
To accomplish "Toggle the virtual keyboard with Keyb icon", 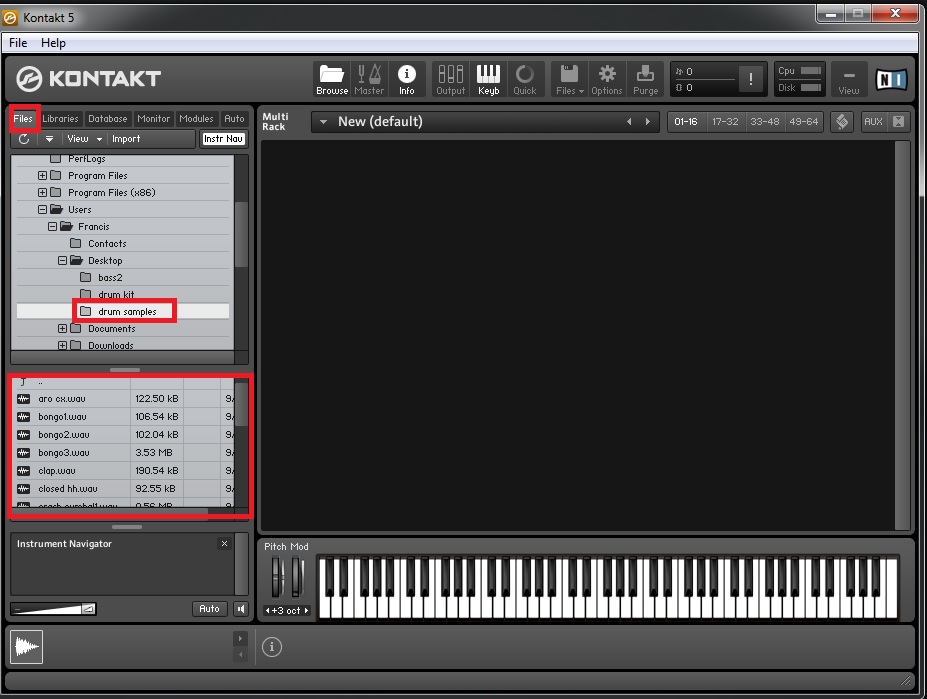I will coord(487,80).
